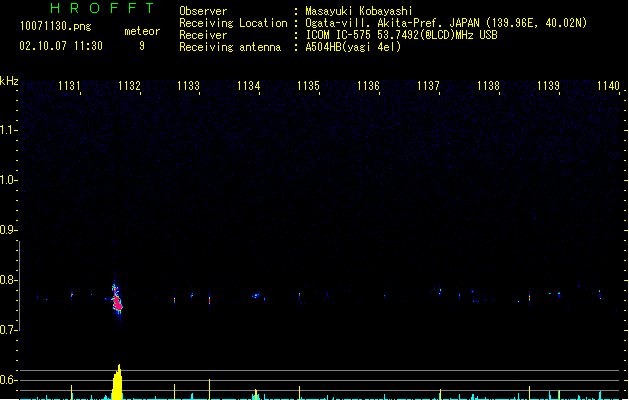Screen dimensions: 629x400
Task: Click time axis label 1138
Action: coord(489,86)
